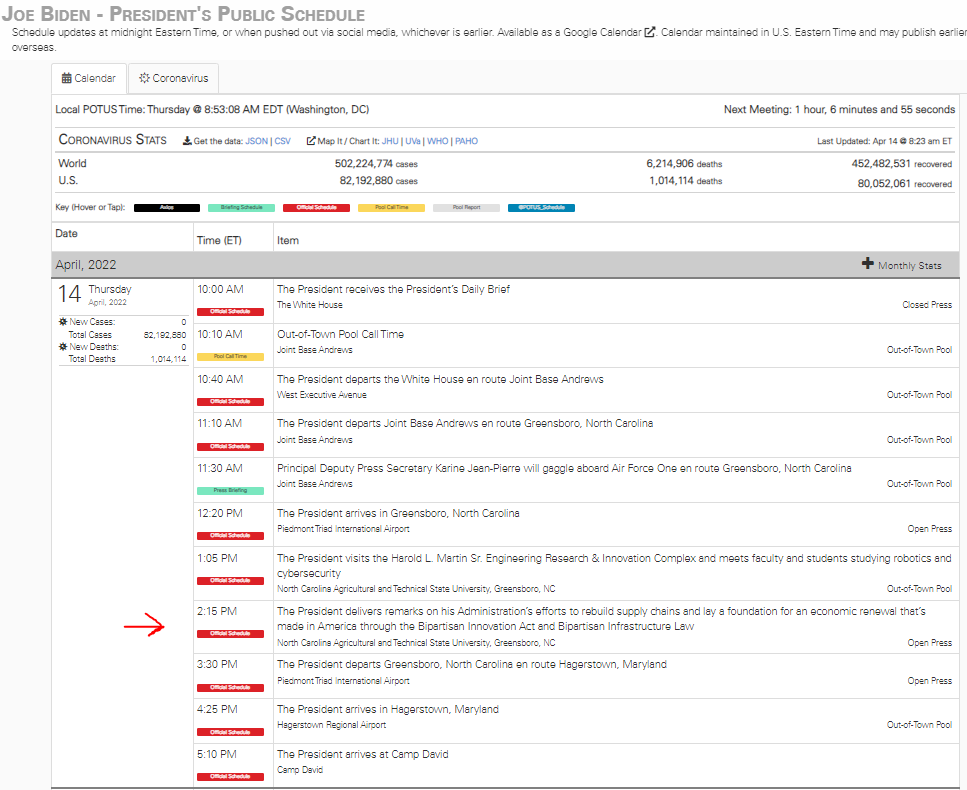Click the Official Schedule badge under 11:10 AM
This screenshot has width=967, height=790.
tap(231, 446)
